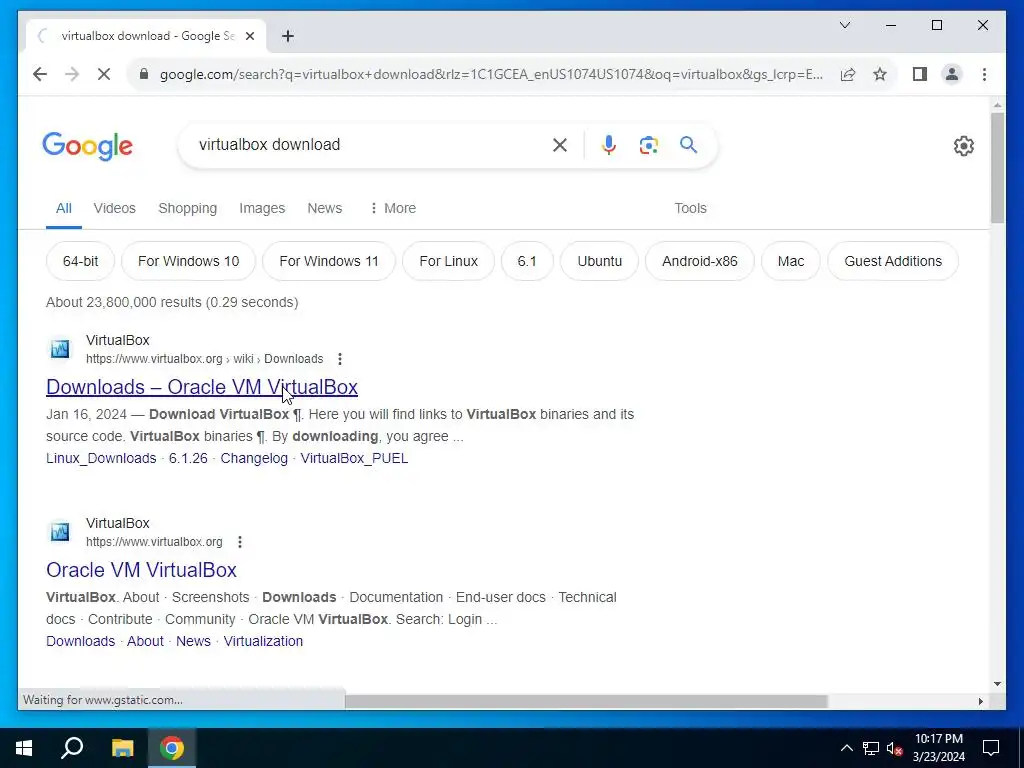This screenshot has width=1024, height=768.
Task: Bookmark this page with the star icon
Action: 880,74
